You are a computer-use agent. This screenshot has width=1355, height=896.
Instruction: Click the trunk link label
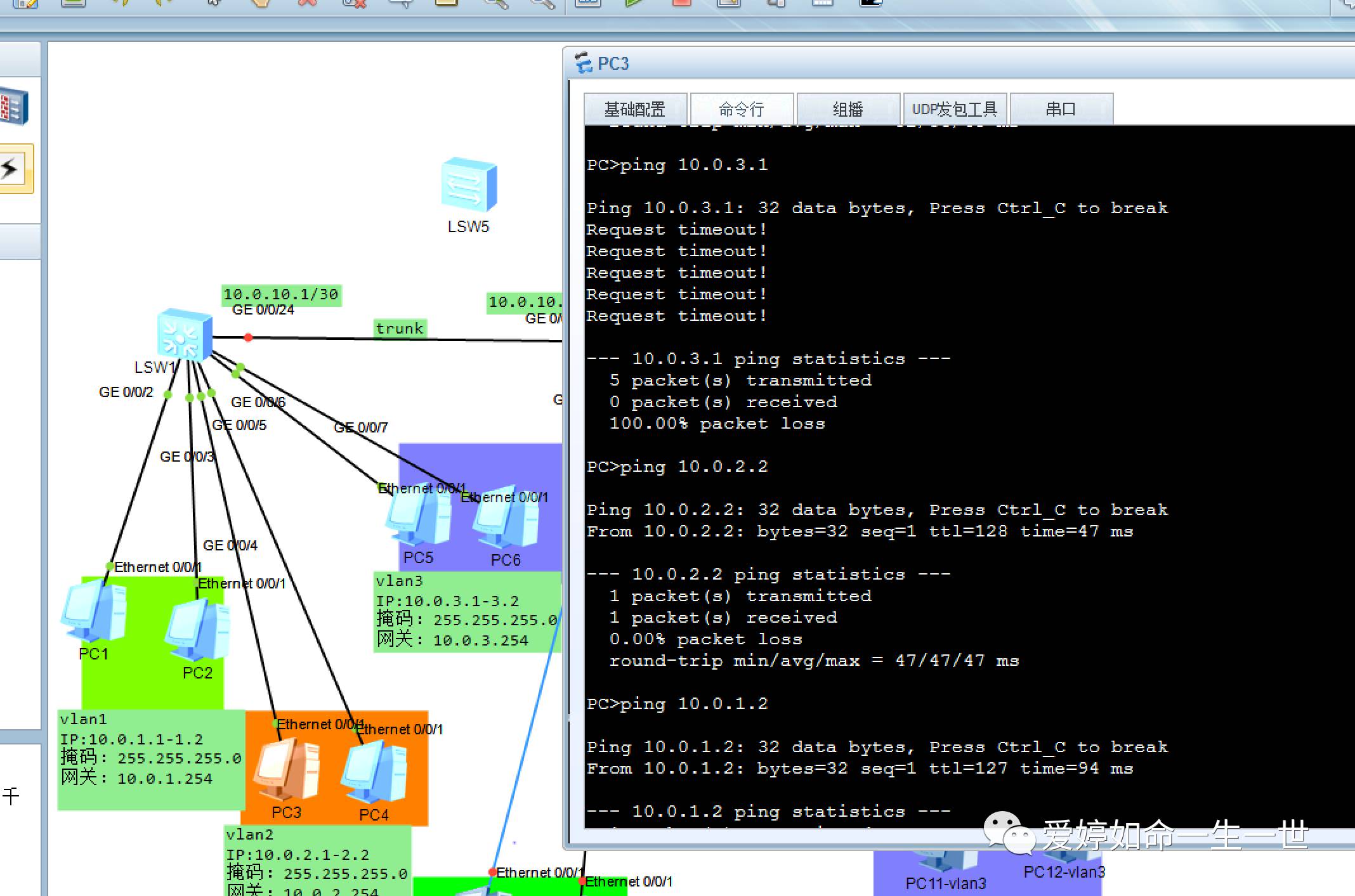400,328
